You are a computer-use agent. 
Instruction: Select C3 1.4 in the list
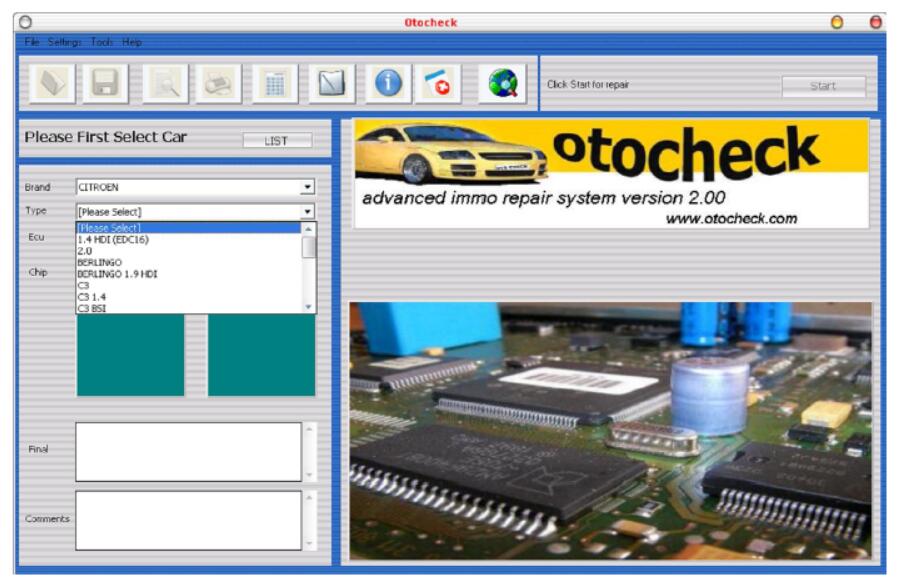click(188, 297)
